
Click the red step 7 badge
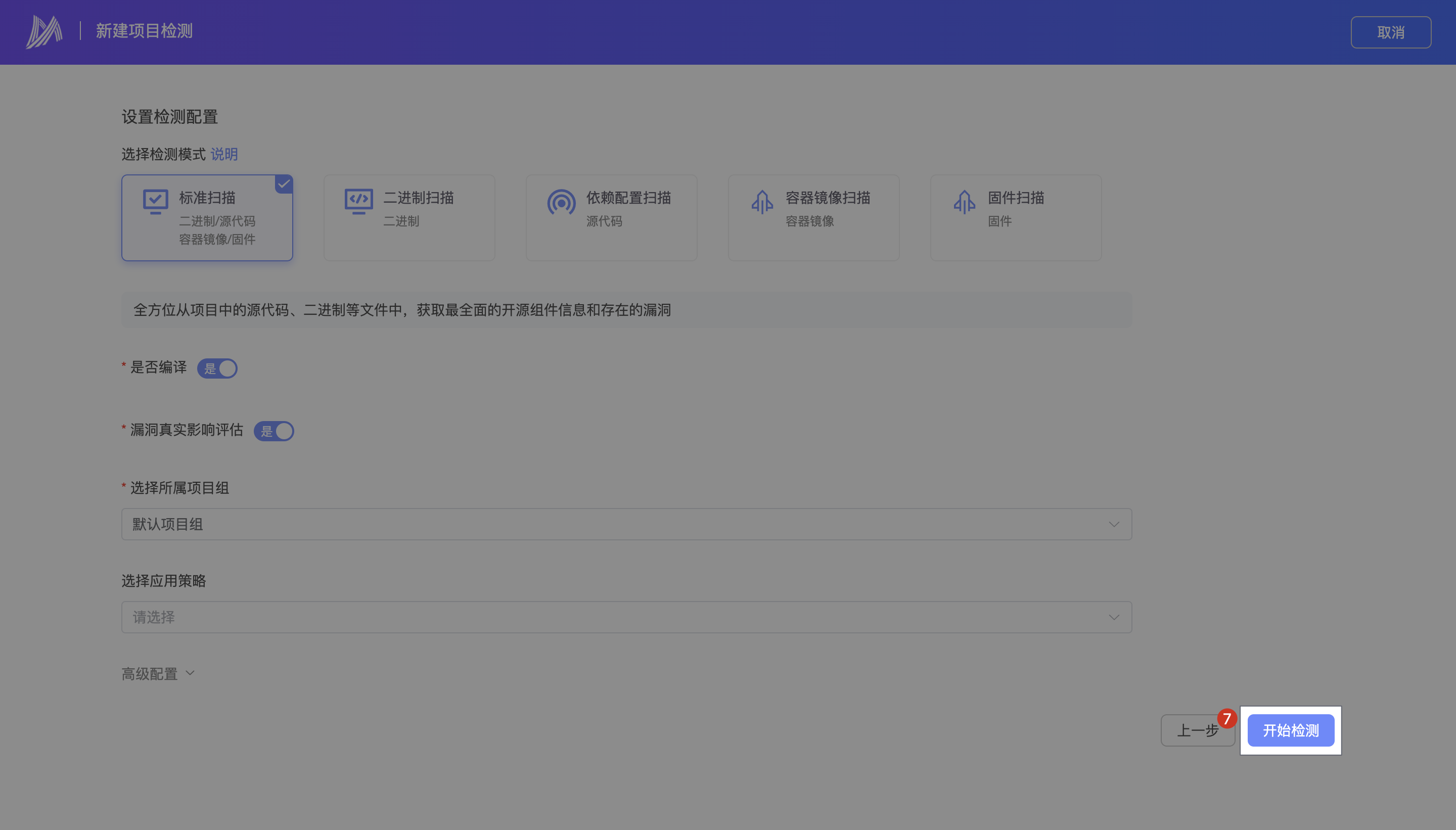1227,718
